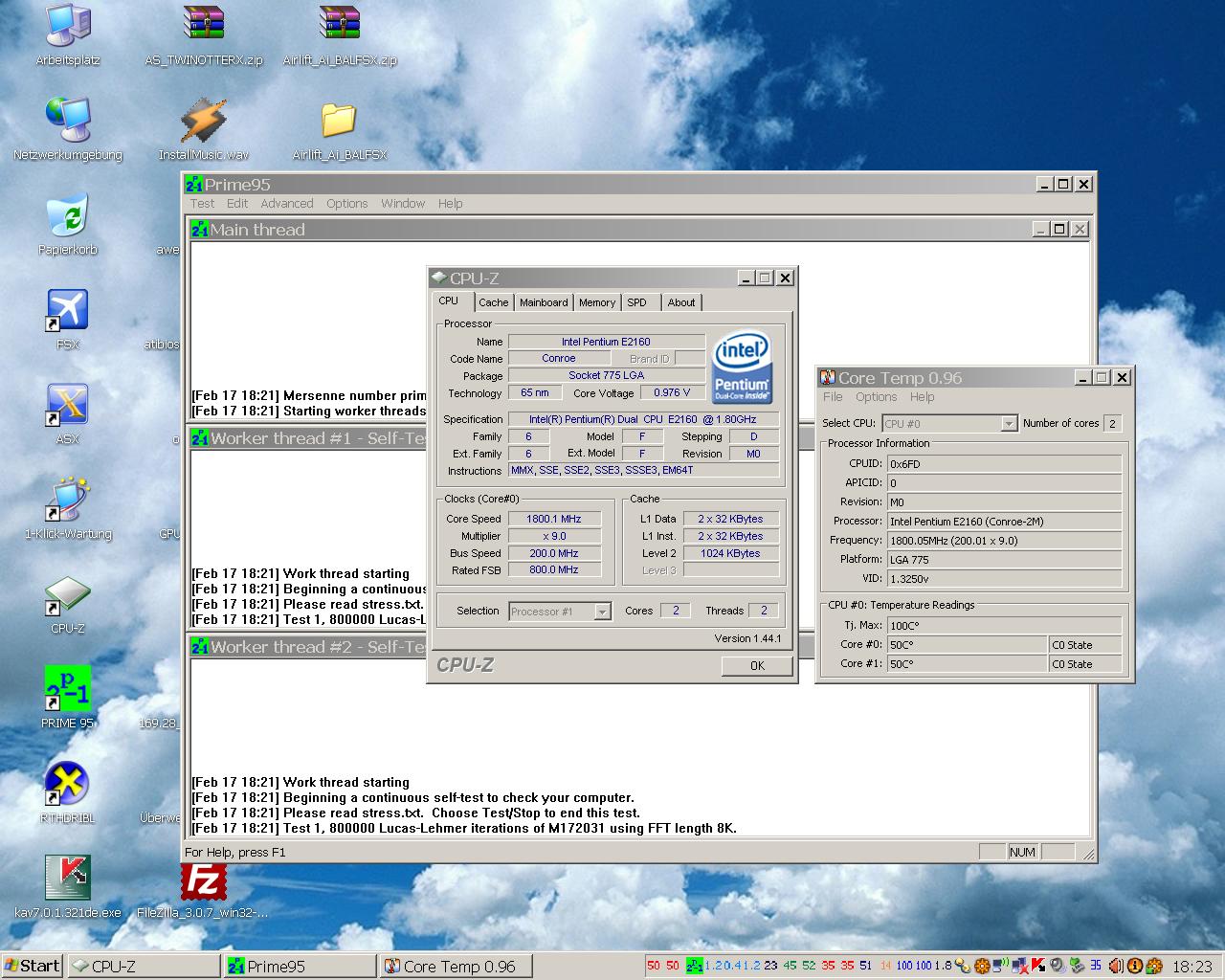Open the Airlift_AI_BALFSX folder icon
Image resolution: width=1225 pixels, height=980 pixels.
point(339,122)
